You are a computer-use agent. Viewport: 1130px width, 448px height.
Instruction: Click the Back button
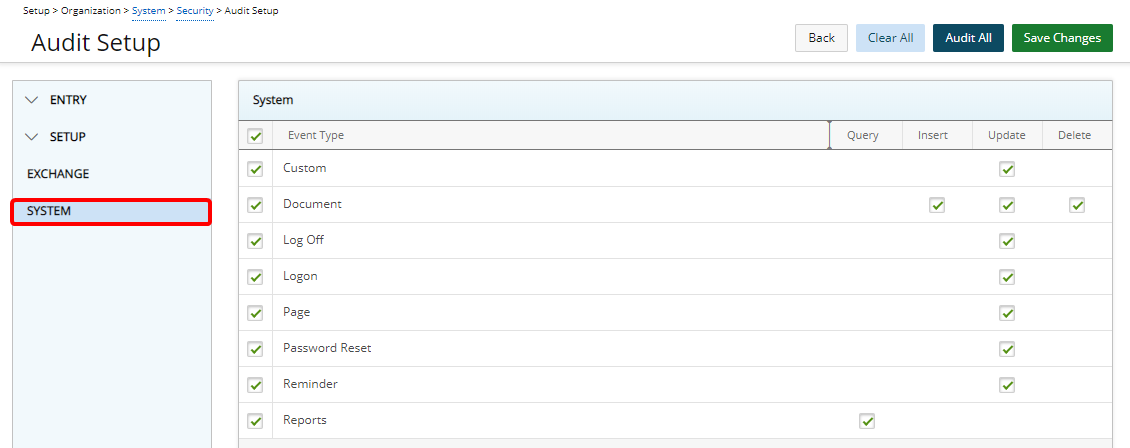tap(821, 38)
